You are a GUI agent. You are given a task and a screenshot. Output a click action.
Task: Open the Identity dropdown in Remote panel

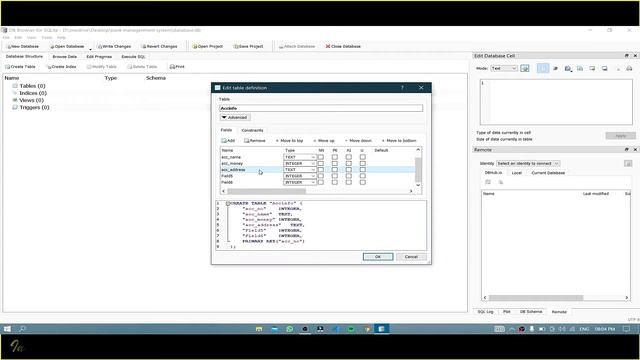tap(528, 163)
